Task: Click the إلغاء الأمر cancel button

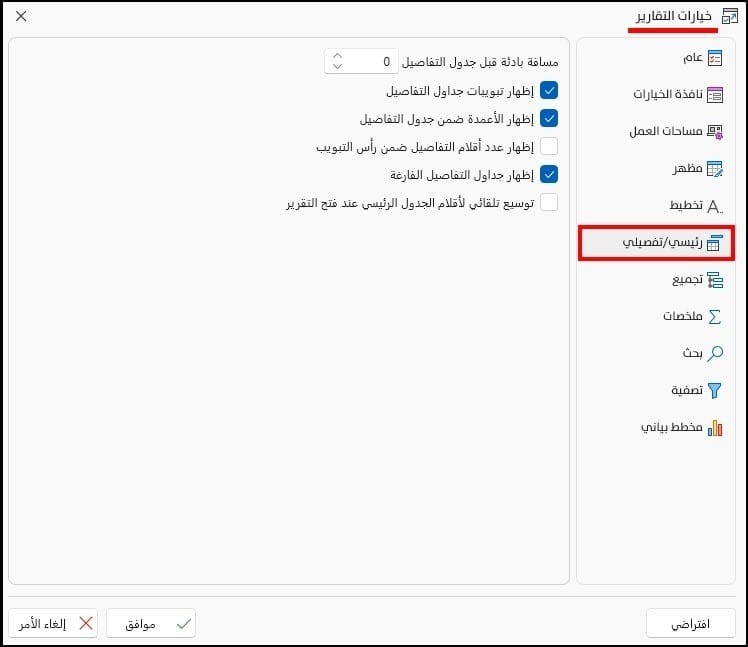Action: coord(53,623)
